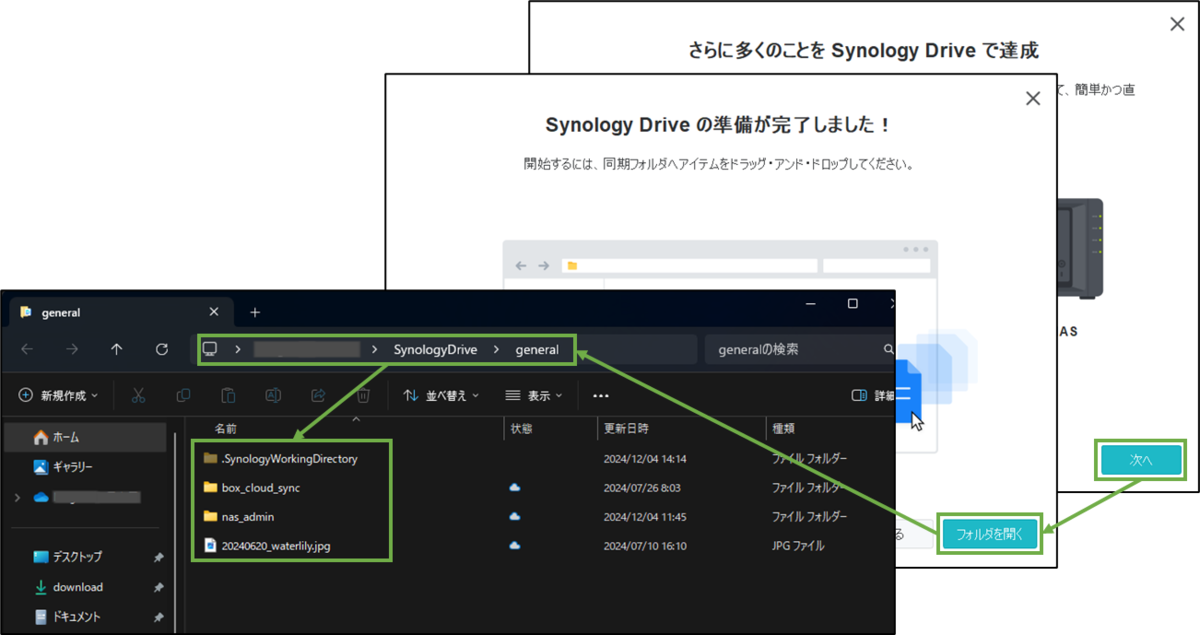Add a new Explorer tab
This screenshot has width=1200, height=635.
click(254, 312)
